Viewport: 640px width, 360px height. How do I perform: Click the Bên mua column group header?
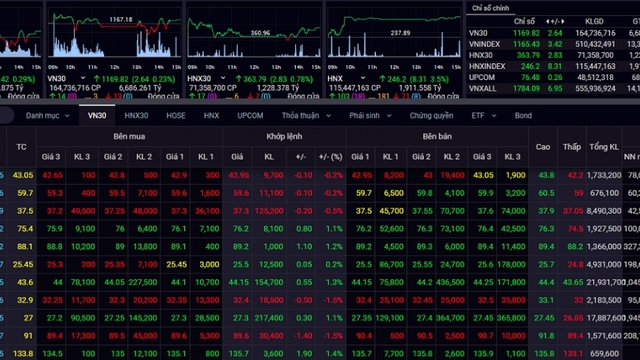point(129,137)
